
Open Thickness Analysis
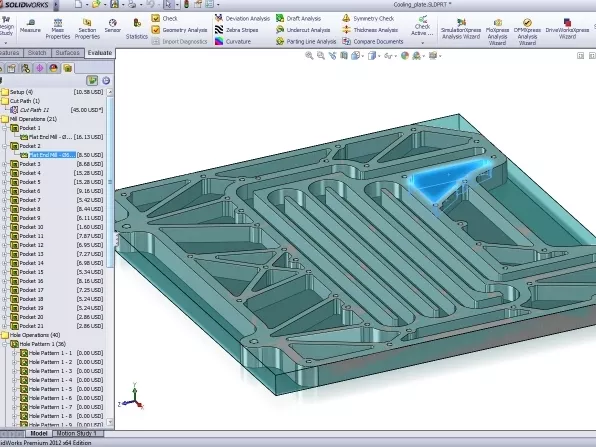(x=370, y=30)
